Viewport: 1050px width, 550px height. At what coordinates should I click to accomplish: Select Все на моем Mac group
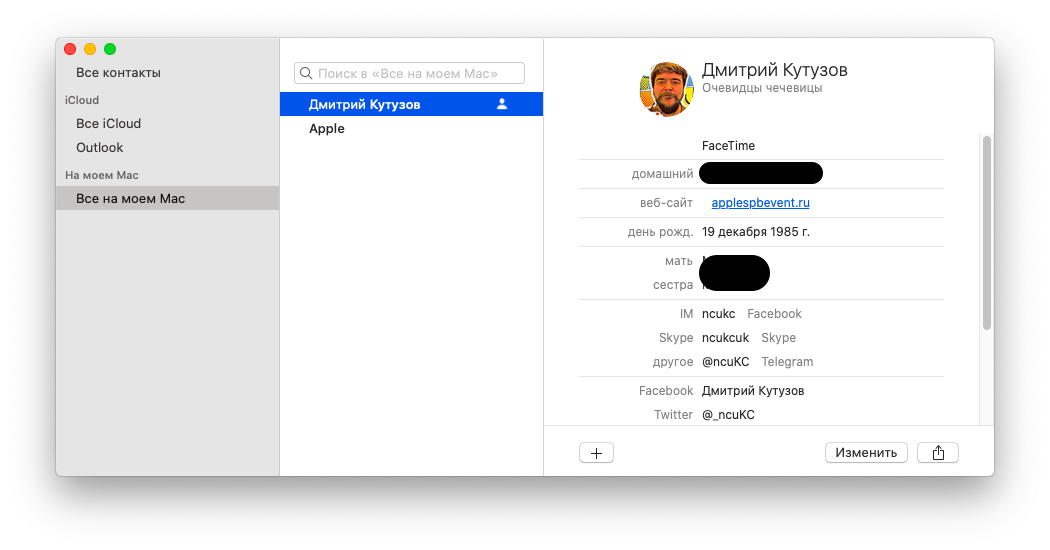(x=167, y=198)
